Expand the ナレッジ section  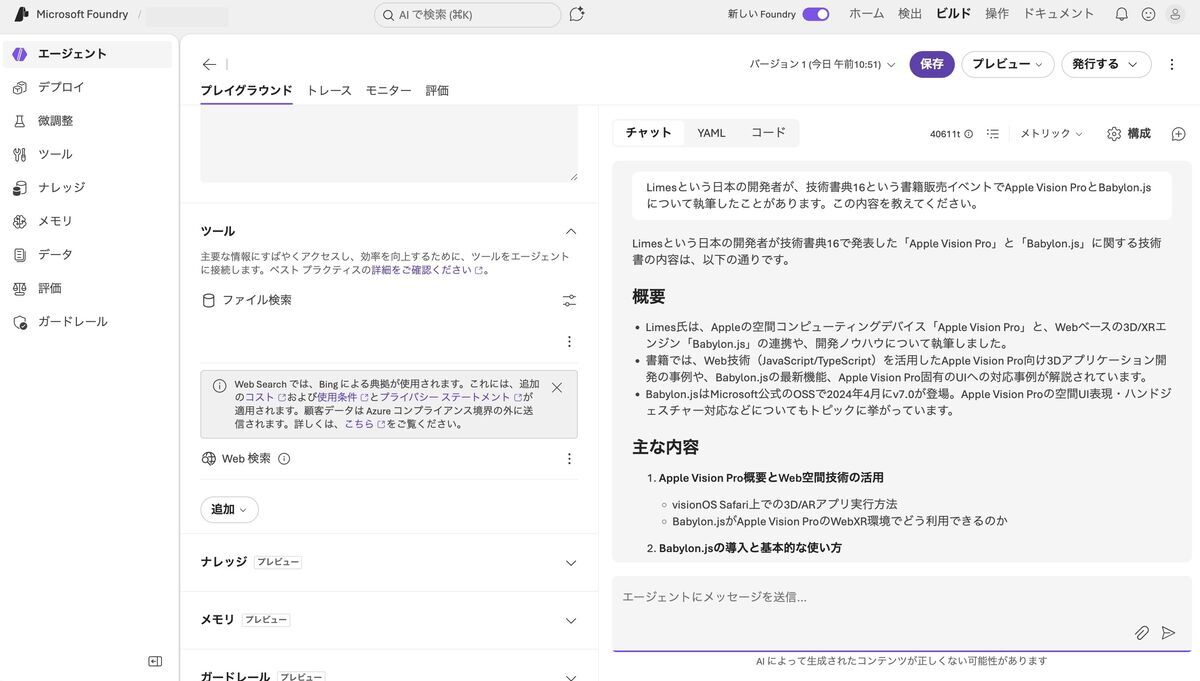pyautogui.click(x=571, y=563)
